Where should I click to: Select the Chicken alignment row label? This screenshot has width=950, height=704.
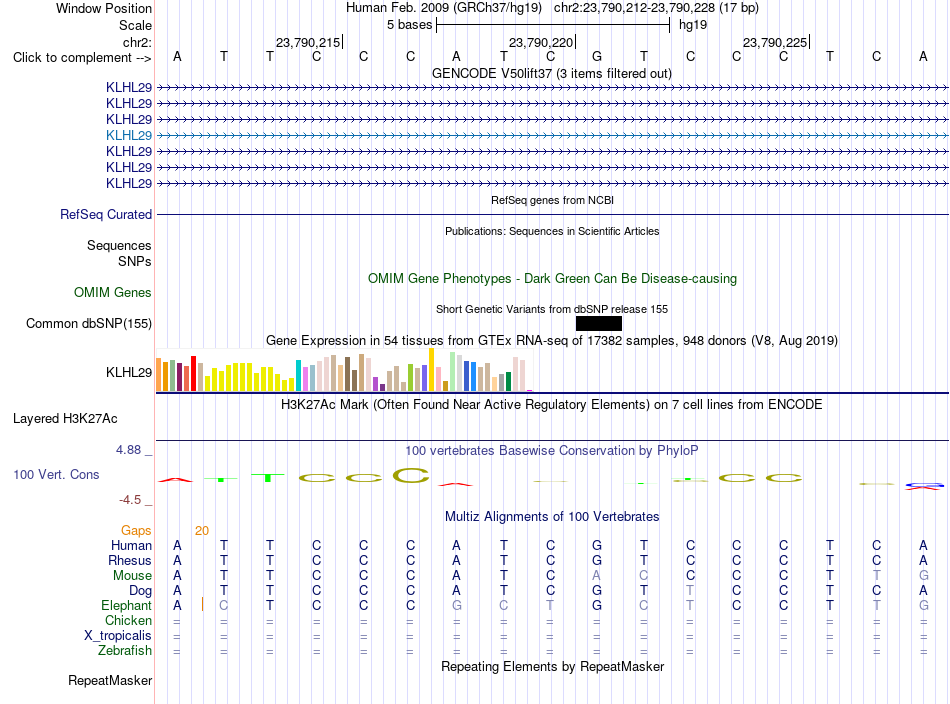[x=128, y=620]
